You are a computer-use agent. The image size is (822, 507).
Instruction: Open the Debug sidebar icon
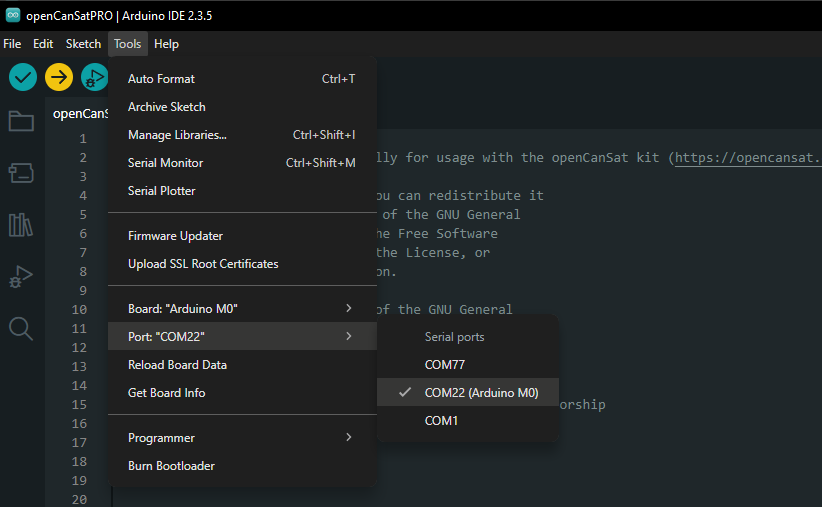click(x=21, y=276)
